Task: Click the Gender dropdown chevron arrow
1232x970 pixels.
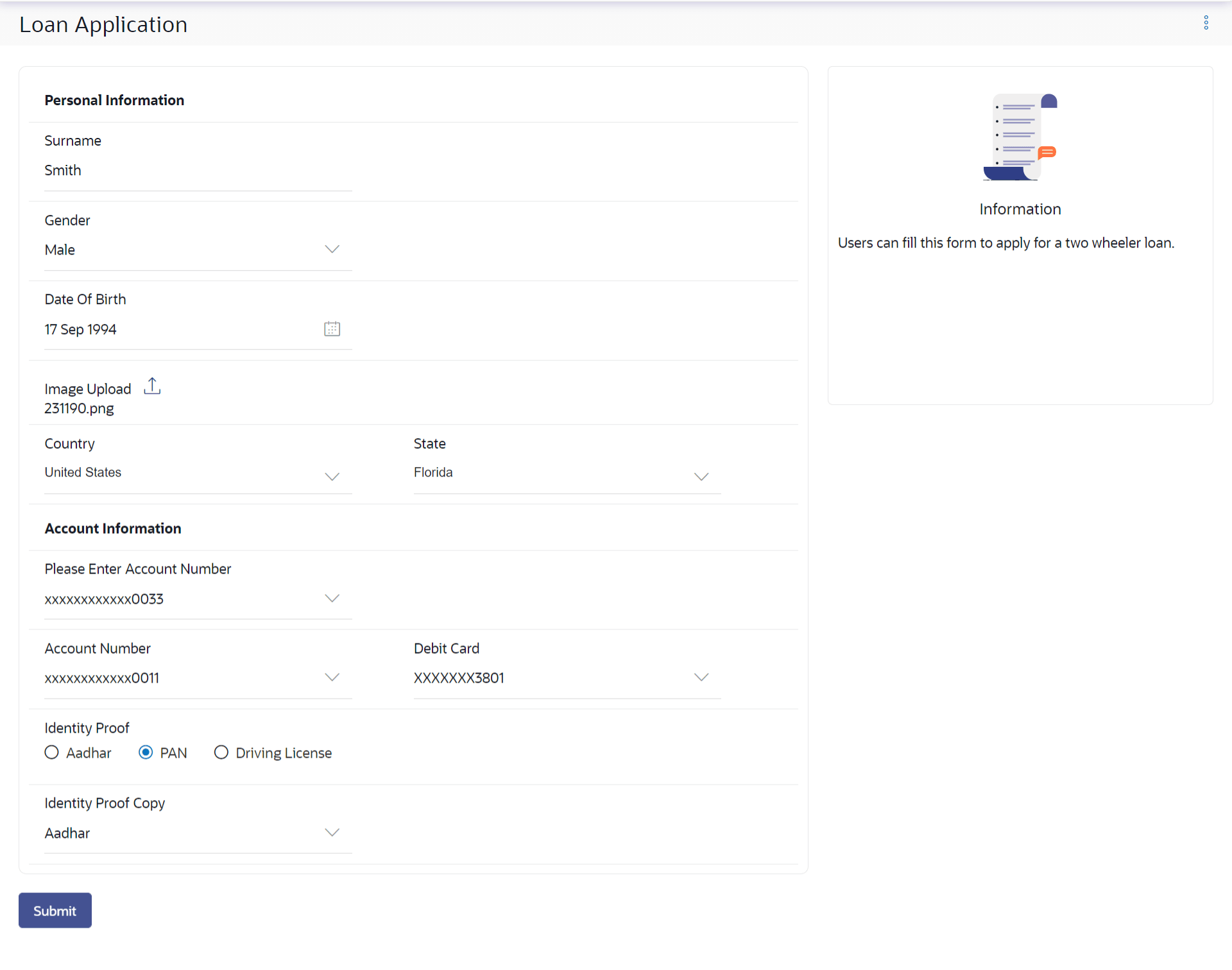Action: 332,250
